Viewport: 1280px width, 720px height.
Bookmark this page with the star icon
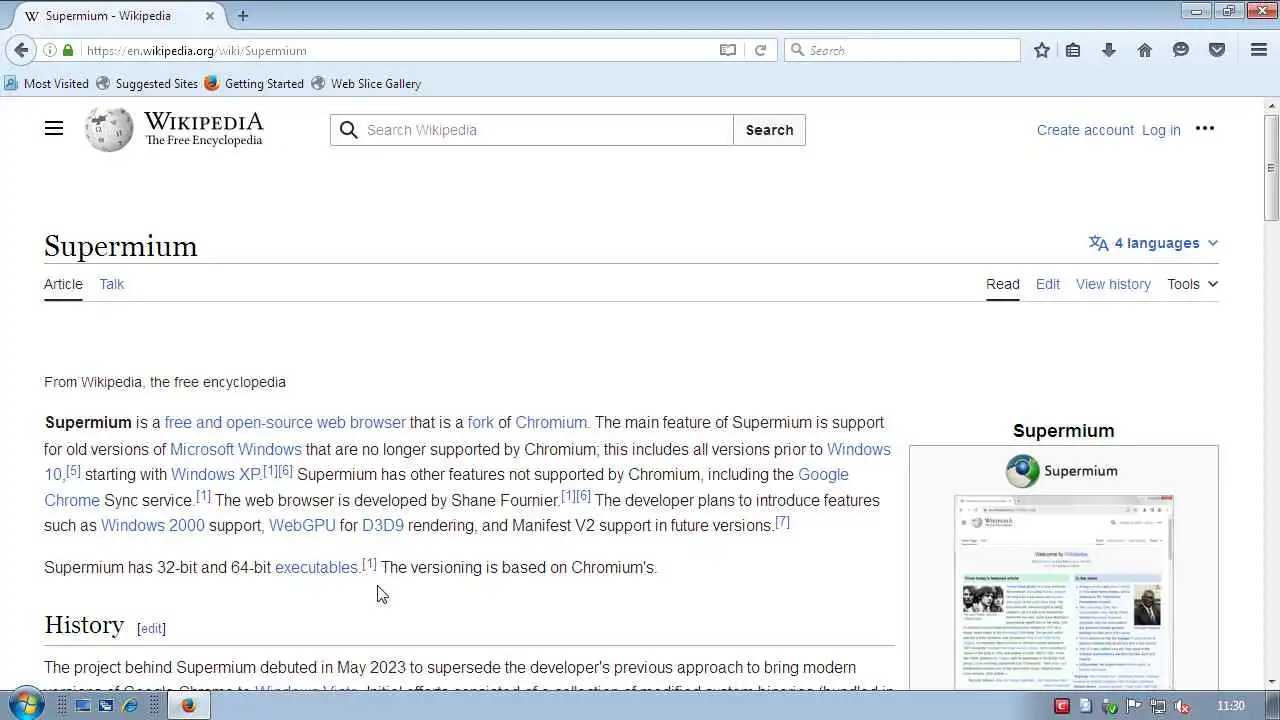[x=1042, y=50]
